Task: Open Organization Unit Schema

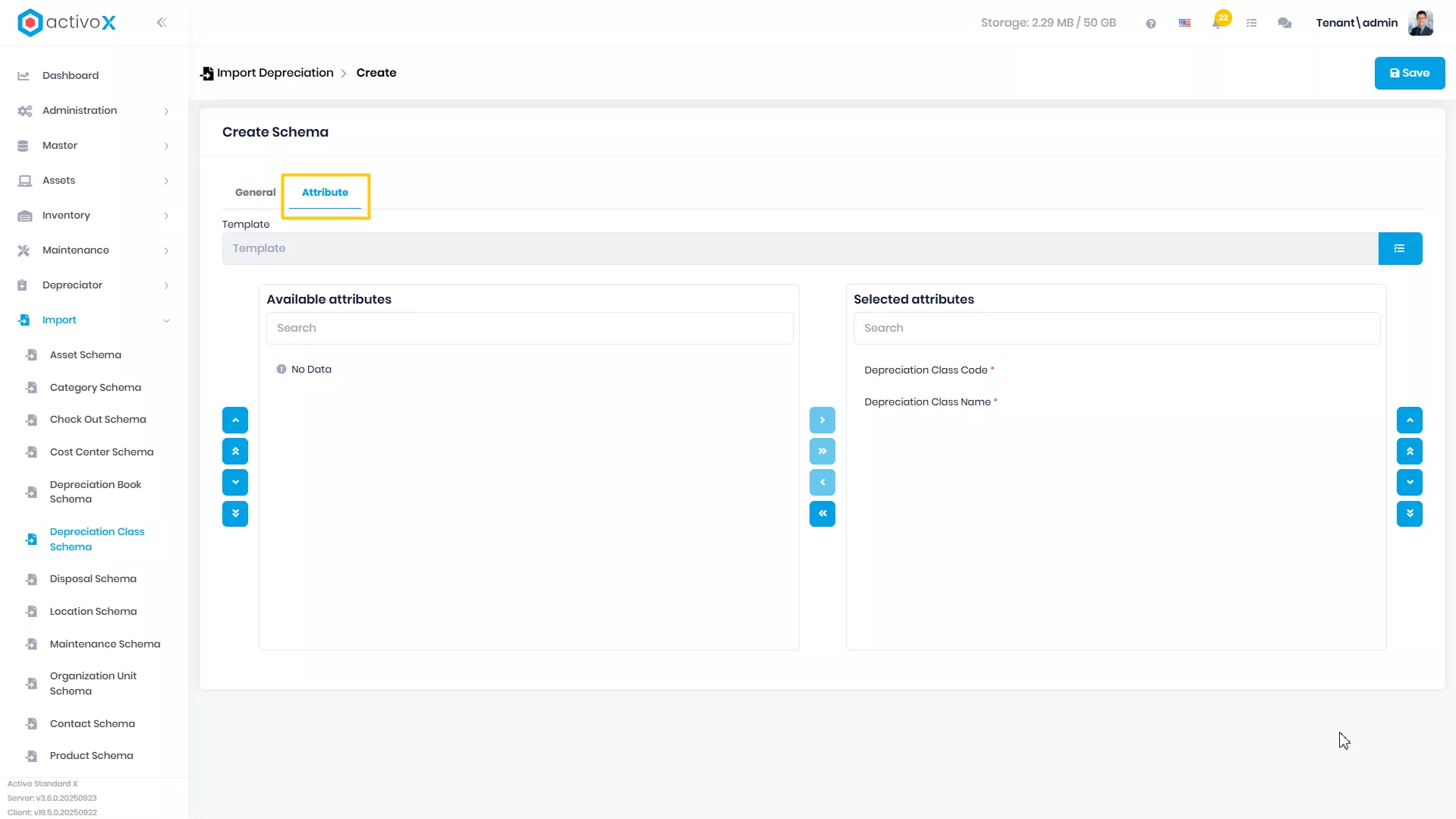Action: click(93, 683)
